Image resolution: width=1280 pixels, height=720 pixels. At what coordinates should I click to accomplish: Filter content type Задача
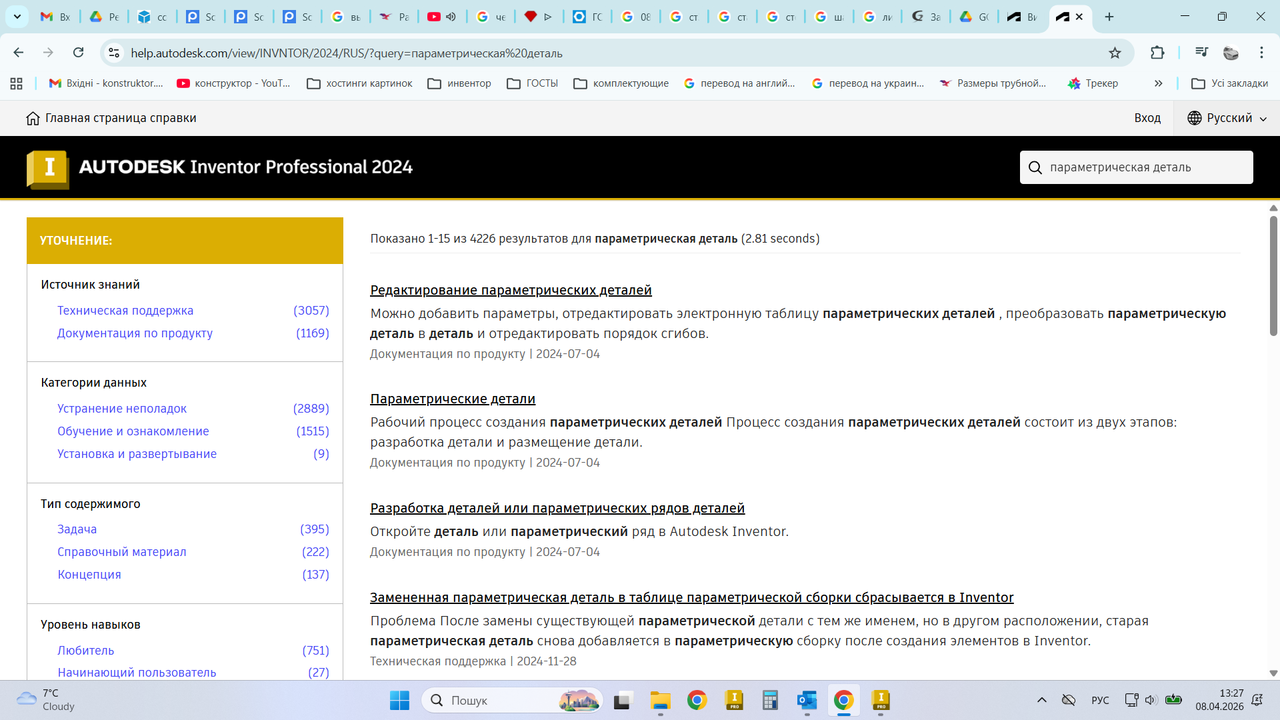(77, 529)
